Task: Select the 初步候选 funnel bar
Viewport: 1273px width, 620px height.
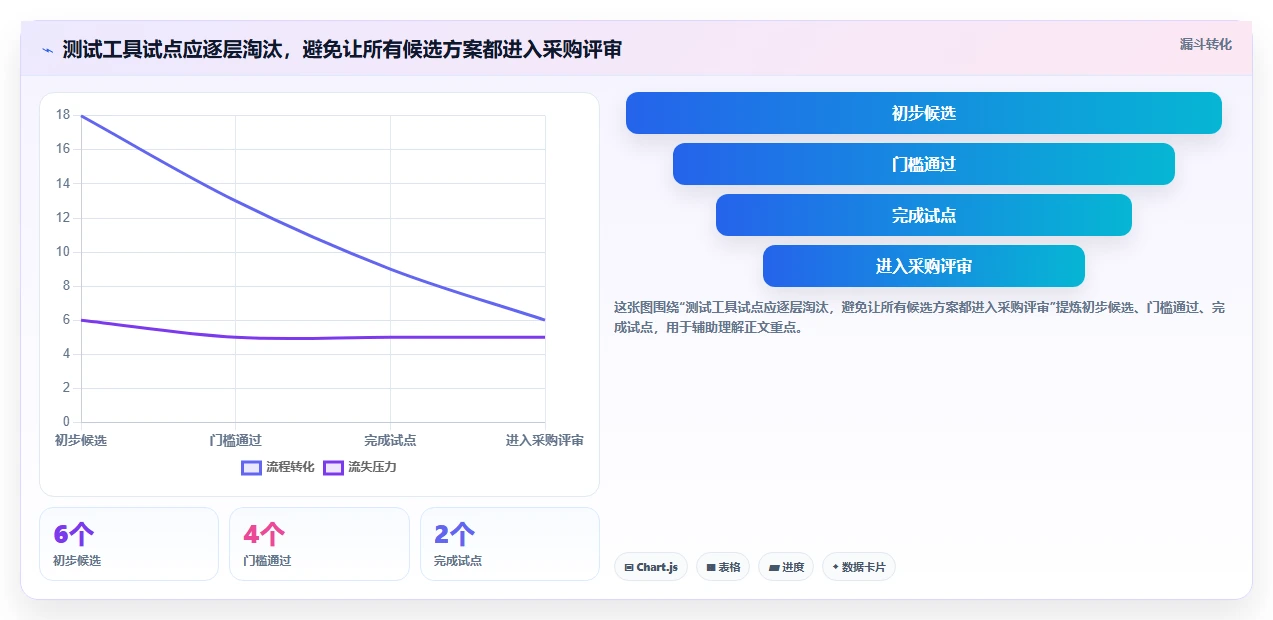Action: [923, 113]
